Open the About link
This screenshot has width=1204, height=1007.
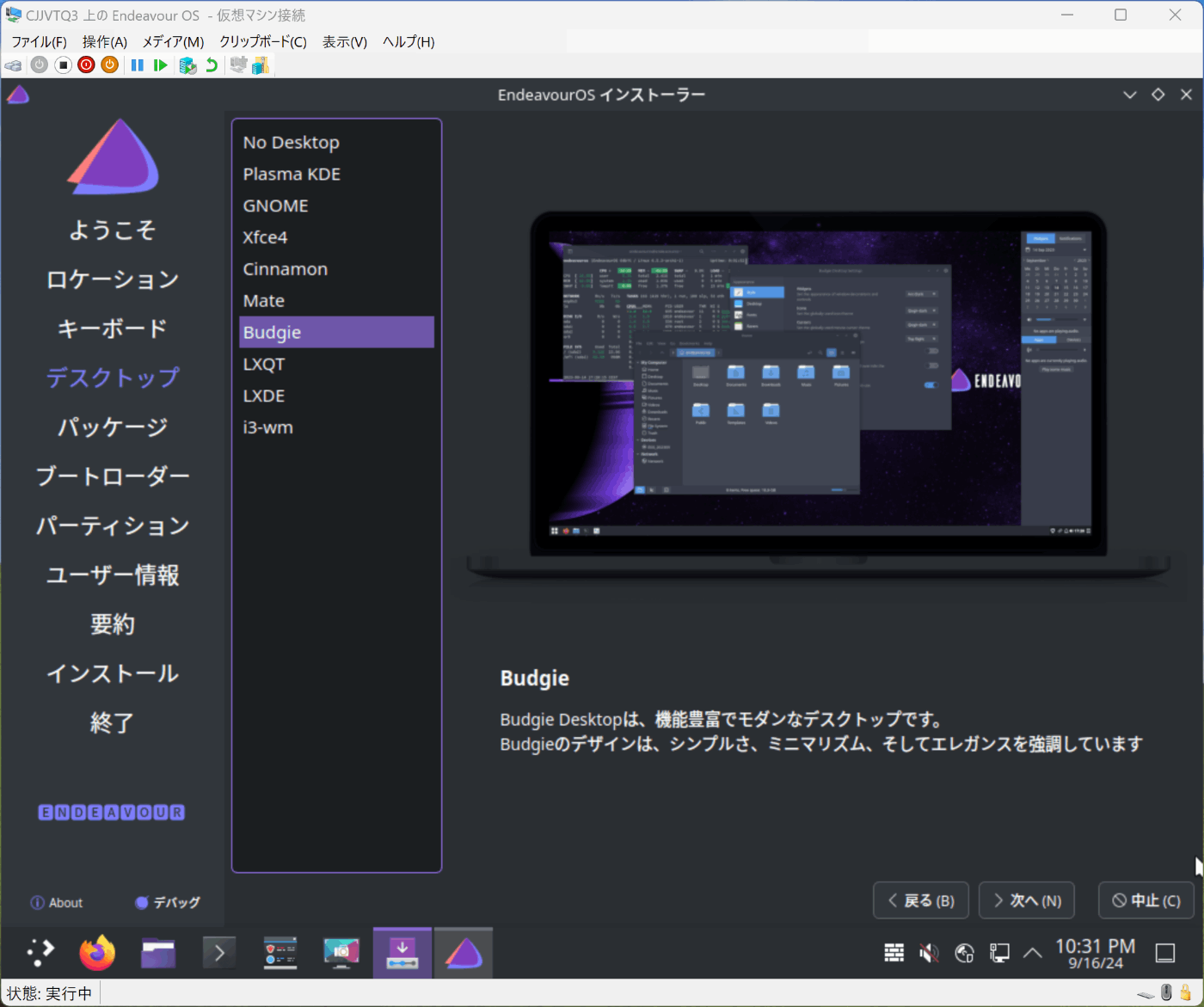coord(57,903)
